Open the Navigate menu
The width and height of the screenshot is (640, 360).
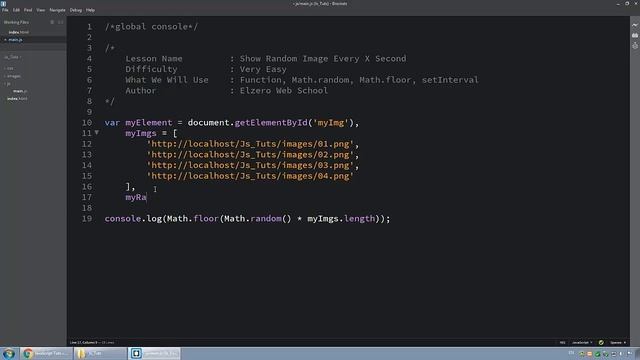(58, 10)
